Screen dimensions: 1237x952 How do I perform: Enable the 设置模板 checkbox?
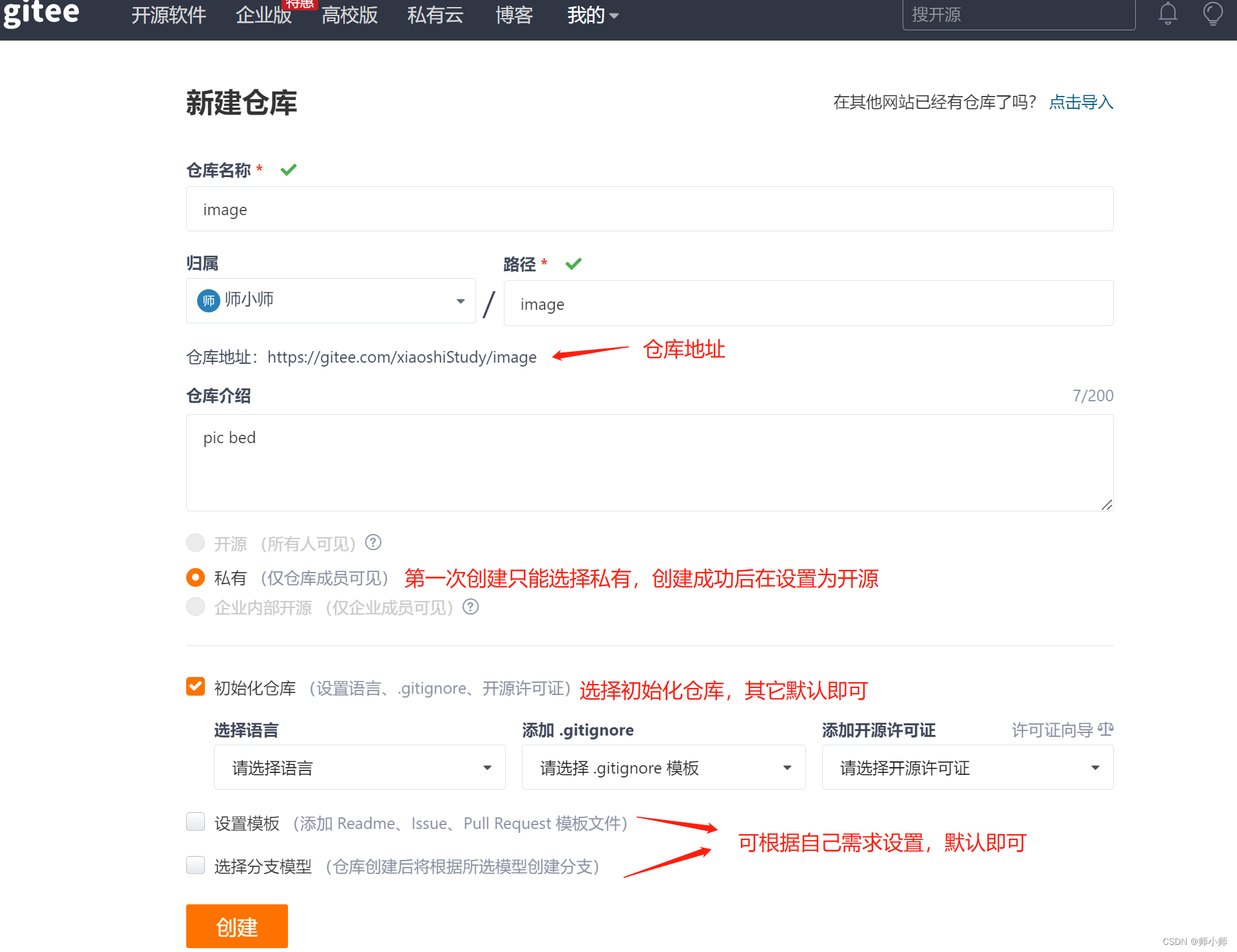(x=195, y=822)
